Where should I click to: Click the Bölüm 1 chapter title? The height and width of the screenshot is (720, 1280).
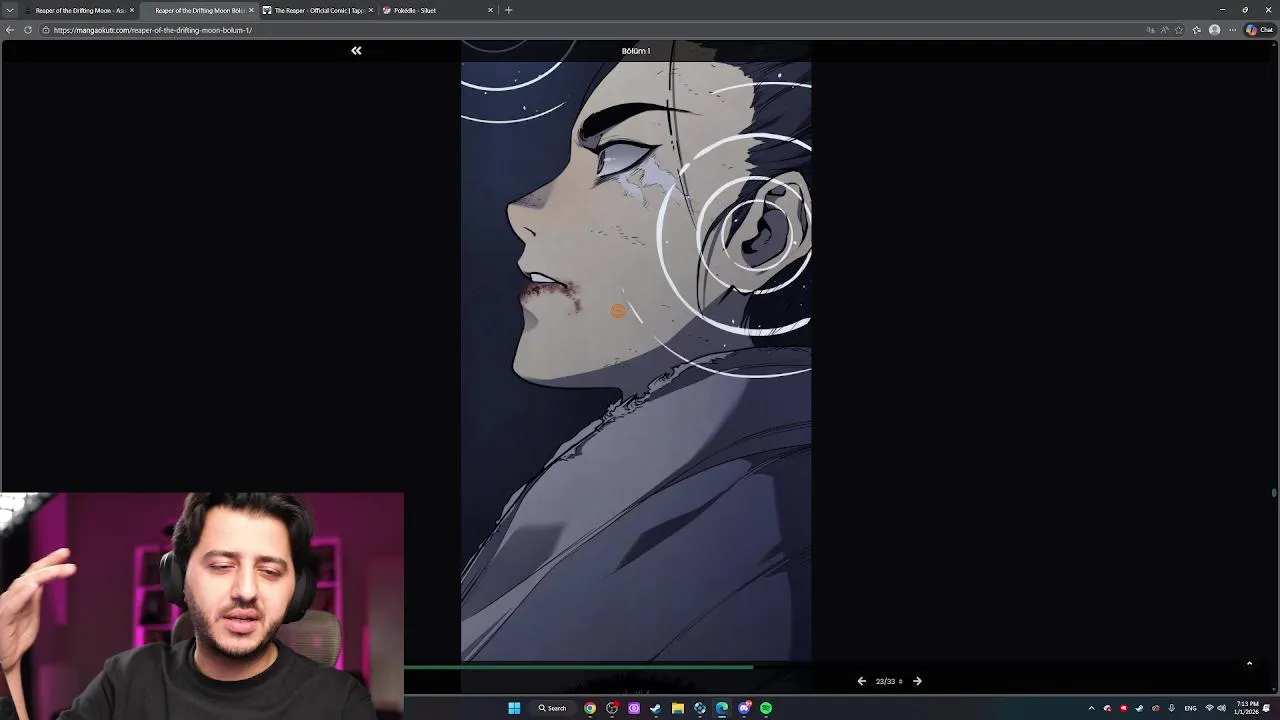[x=636, y=51]
